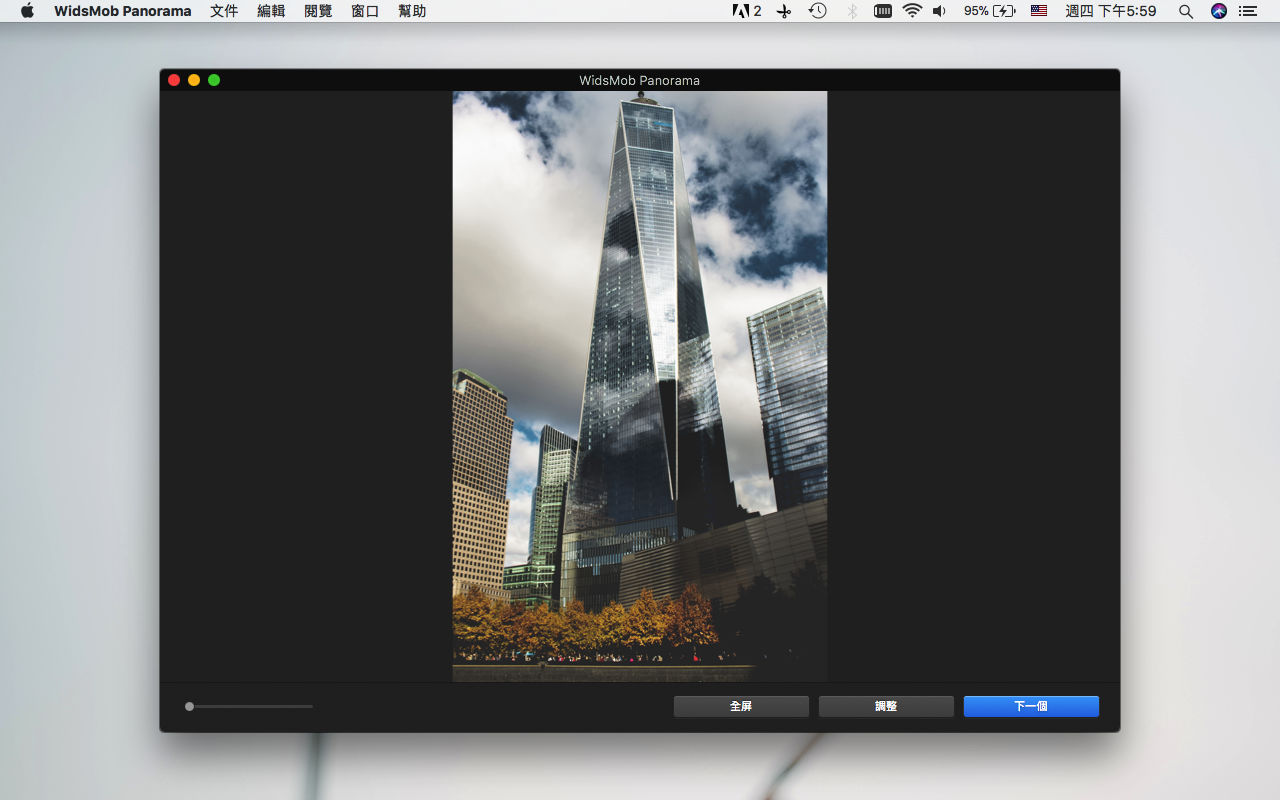Viewport: 1280px width, 800px height.
Task: Click the clock showing 週四 下午5:59
Action: point(1111,11)
